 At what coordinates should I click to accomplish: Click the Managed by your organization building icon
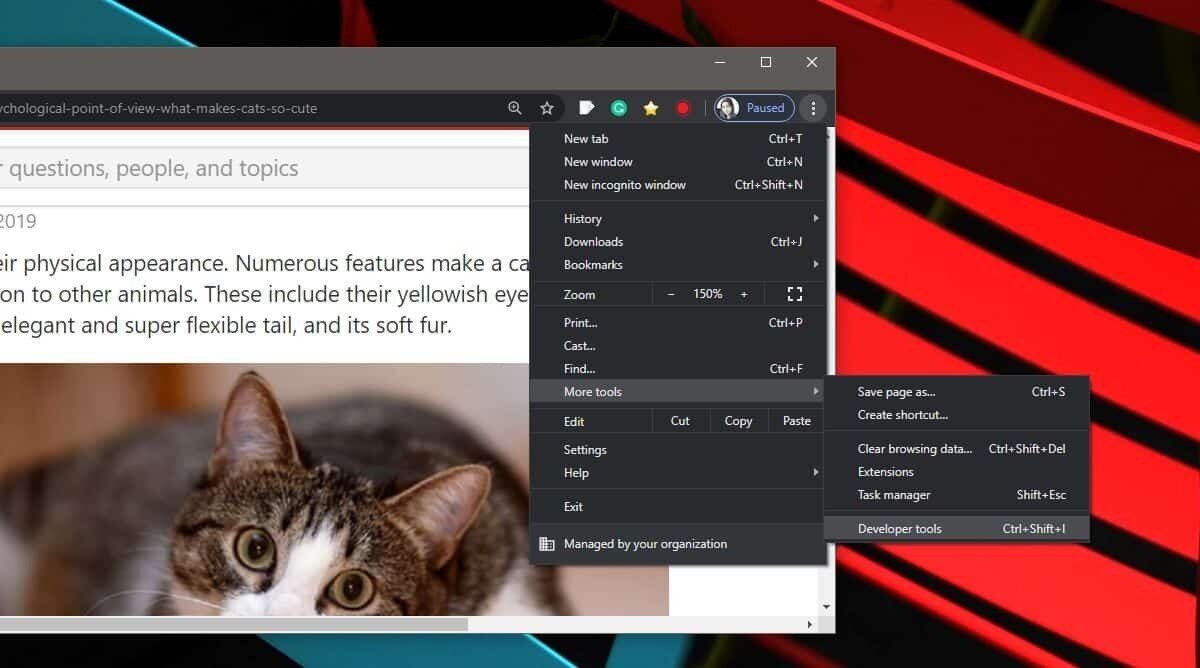[547, 543]
